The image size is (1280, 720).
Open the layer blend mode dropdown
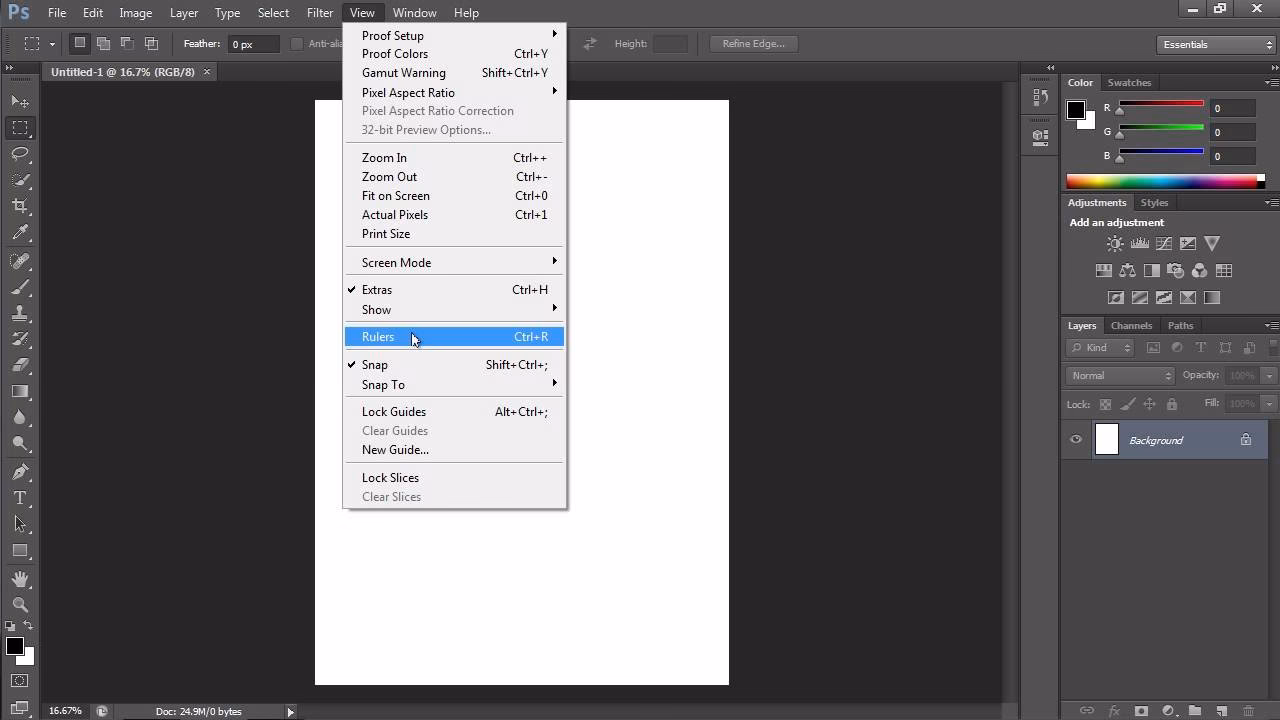1117,375
